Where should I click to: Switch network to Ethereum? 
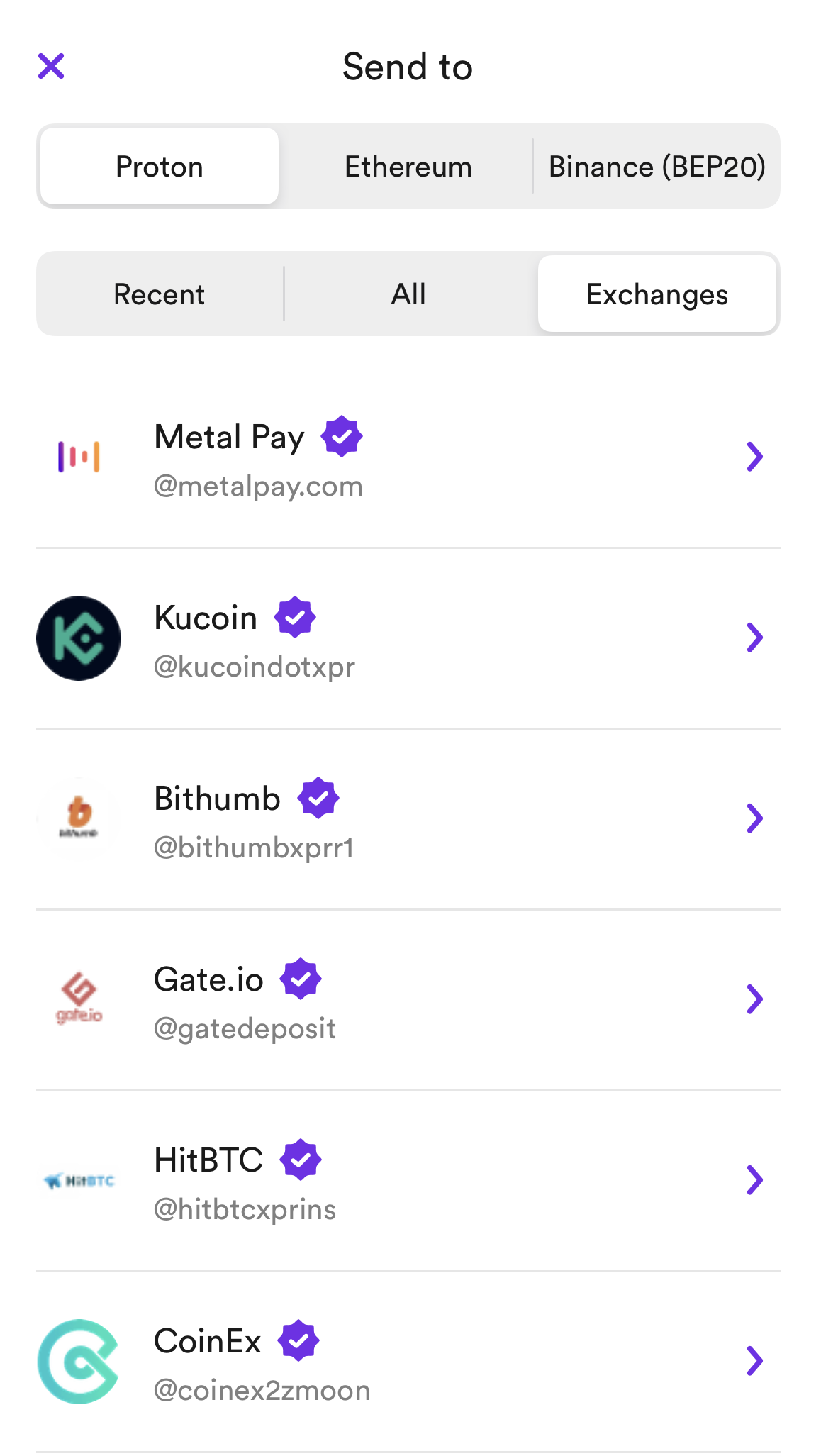point(408,167)
